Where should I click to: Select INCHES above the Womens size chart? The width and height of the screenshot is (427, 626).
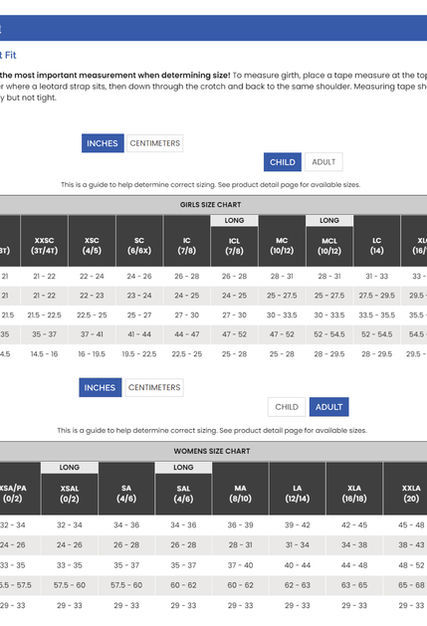click(x=100, y=387)
